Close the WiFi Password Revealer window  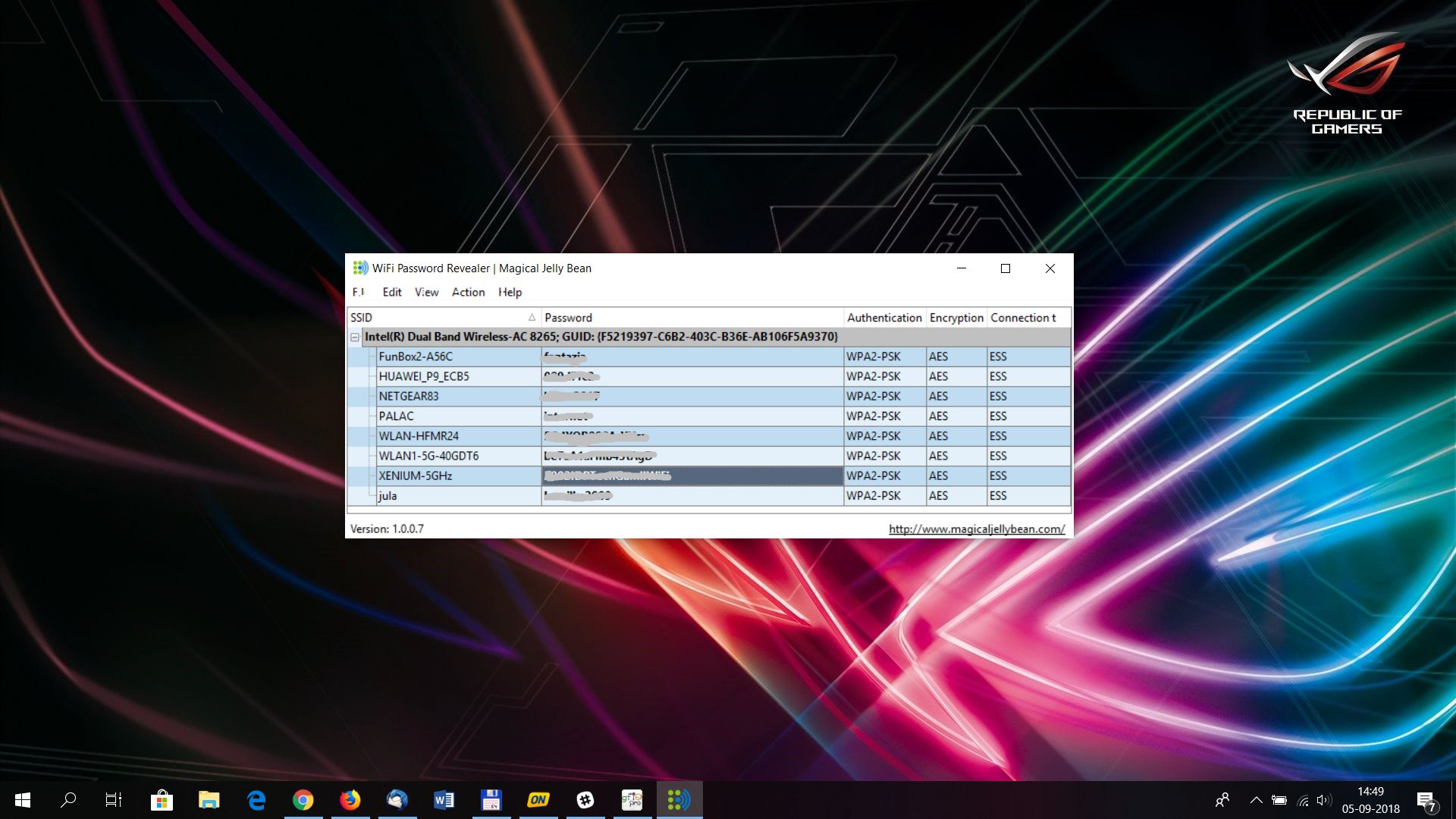[1050, 268]
